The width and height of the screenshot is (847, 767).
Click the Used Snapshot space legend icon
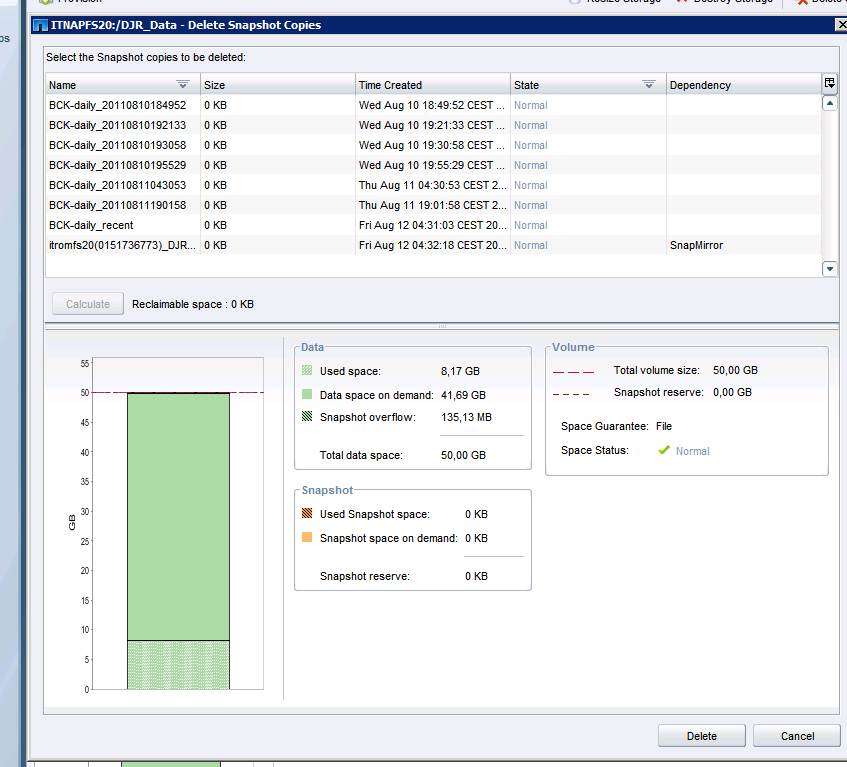point(307,514)
